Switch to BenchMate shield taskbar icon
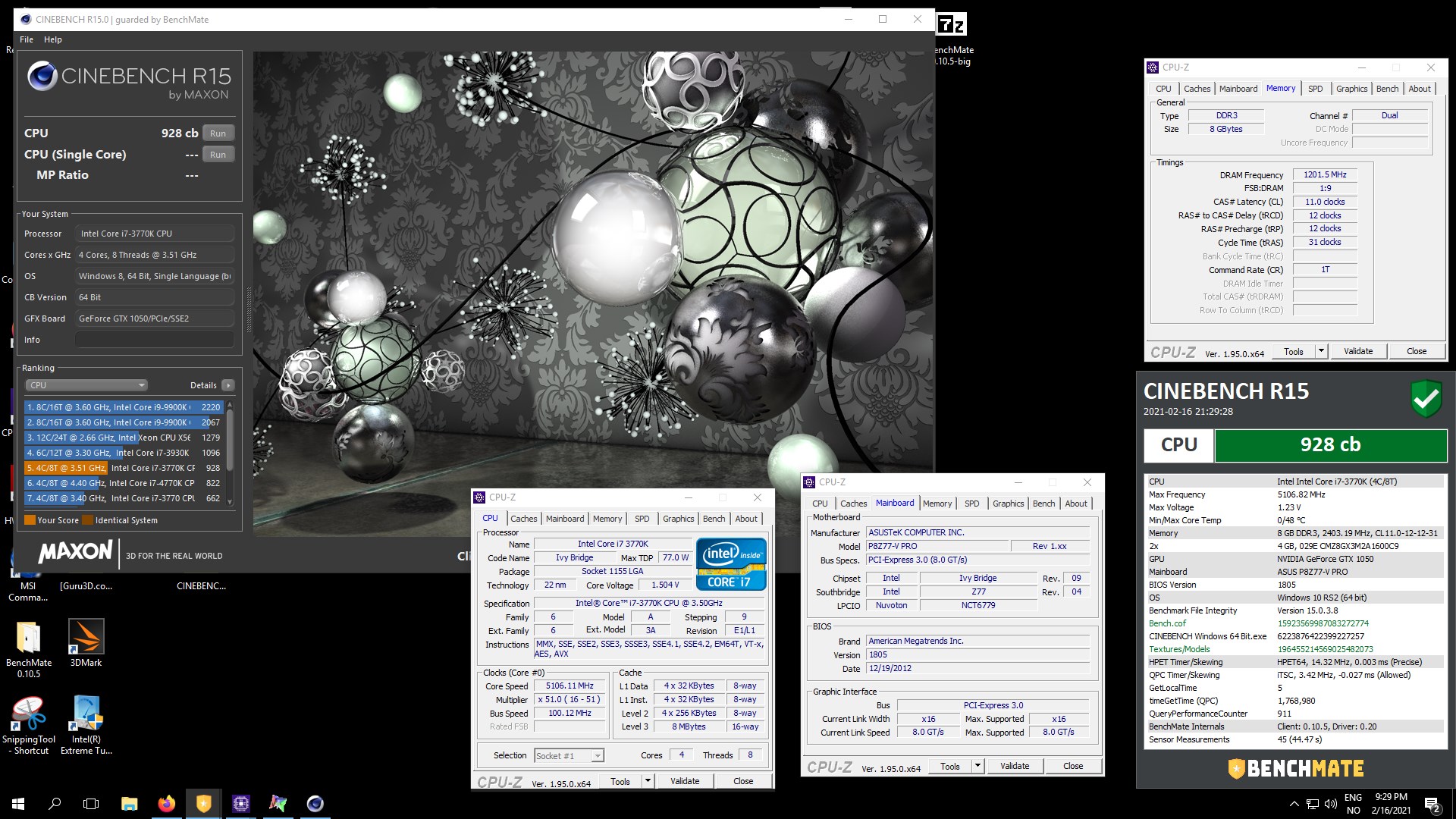 (x=204, y=804)
